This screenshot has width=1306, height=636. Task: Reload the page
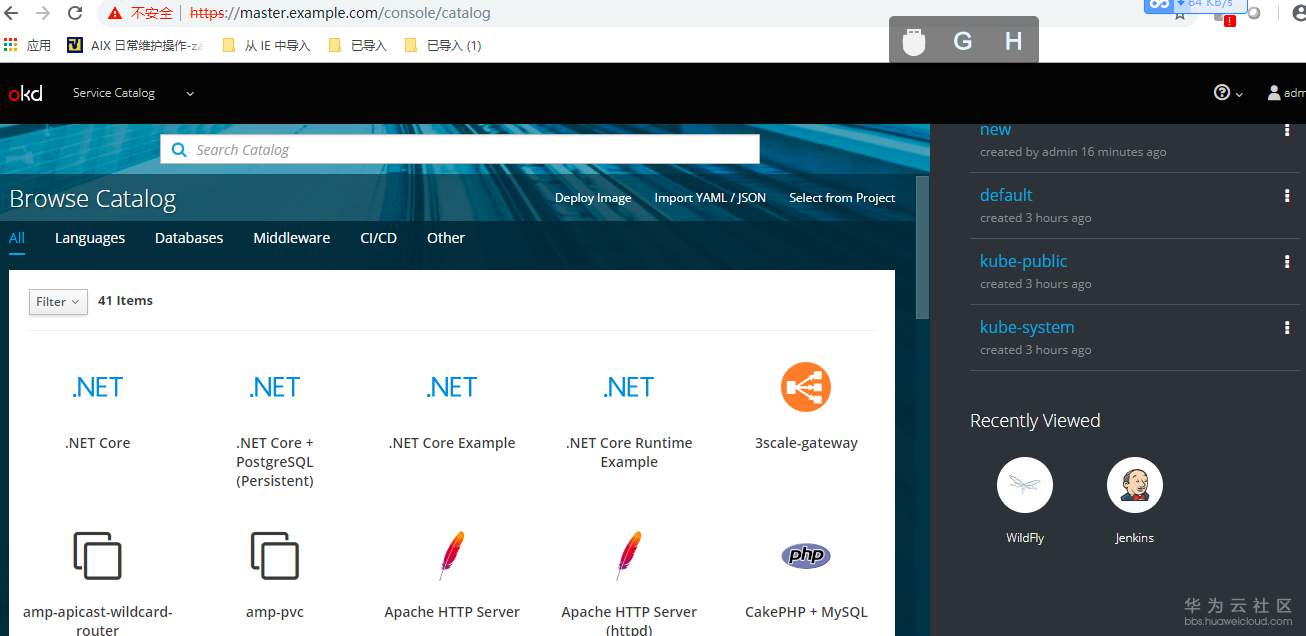[x=75, y=13]
